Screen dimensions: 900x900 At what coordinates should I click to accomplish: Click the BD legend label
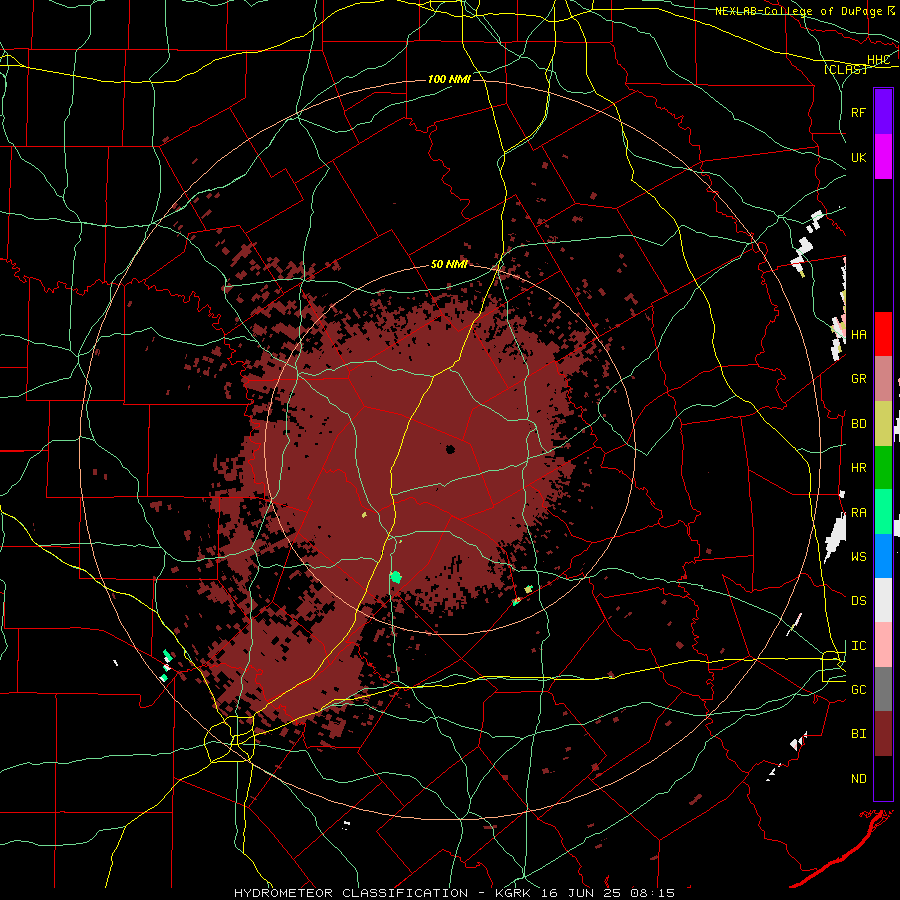point(858,424)
